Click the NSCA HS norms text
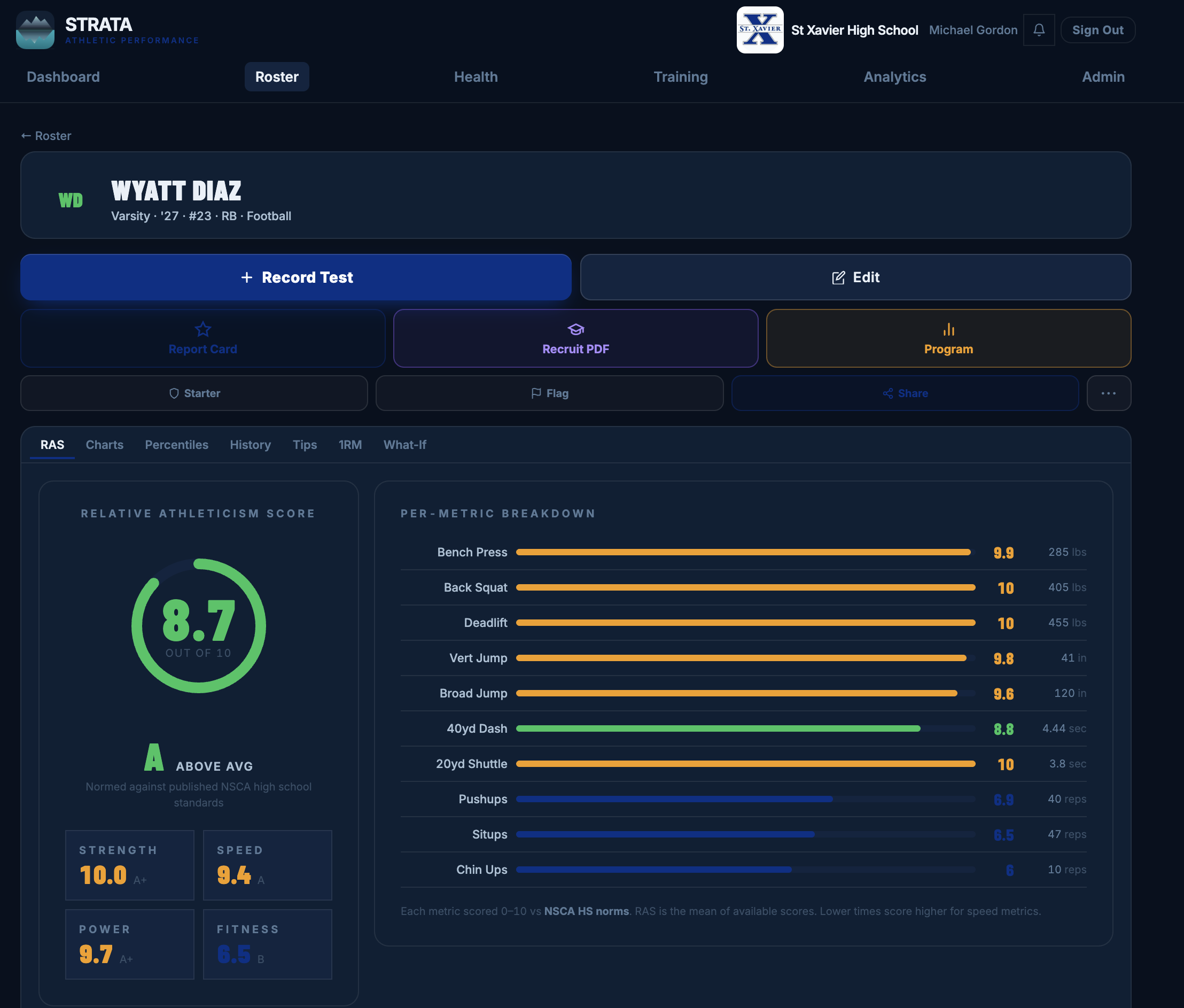Viewport: 1184px width, 1008px height. [586, 911]
